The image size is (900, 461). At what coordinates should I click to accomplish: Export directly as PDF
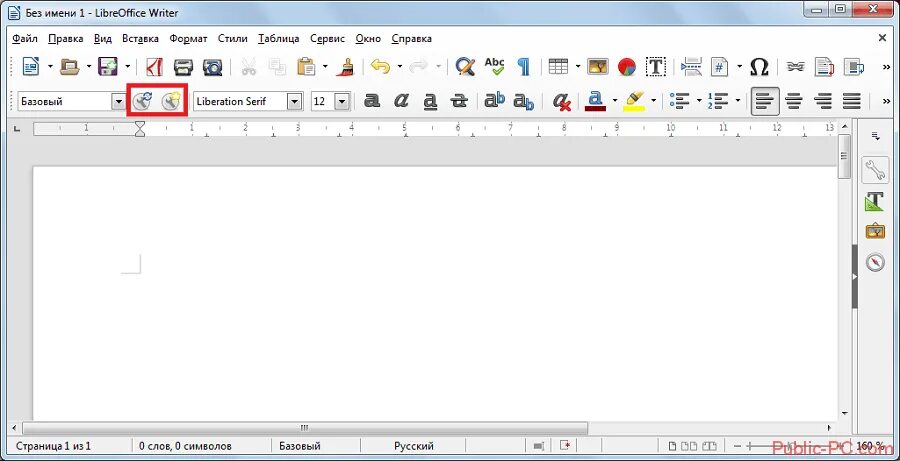(x=154, y=67)
